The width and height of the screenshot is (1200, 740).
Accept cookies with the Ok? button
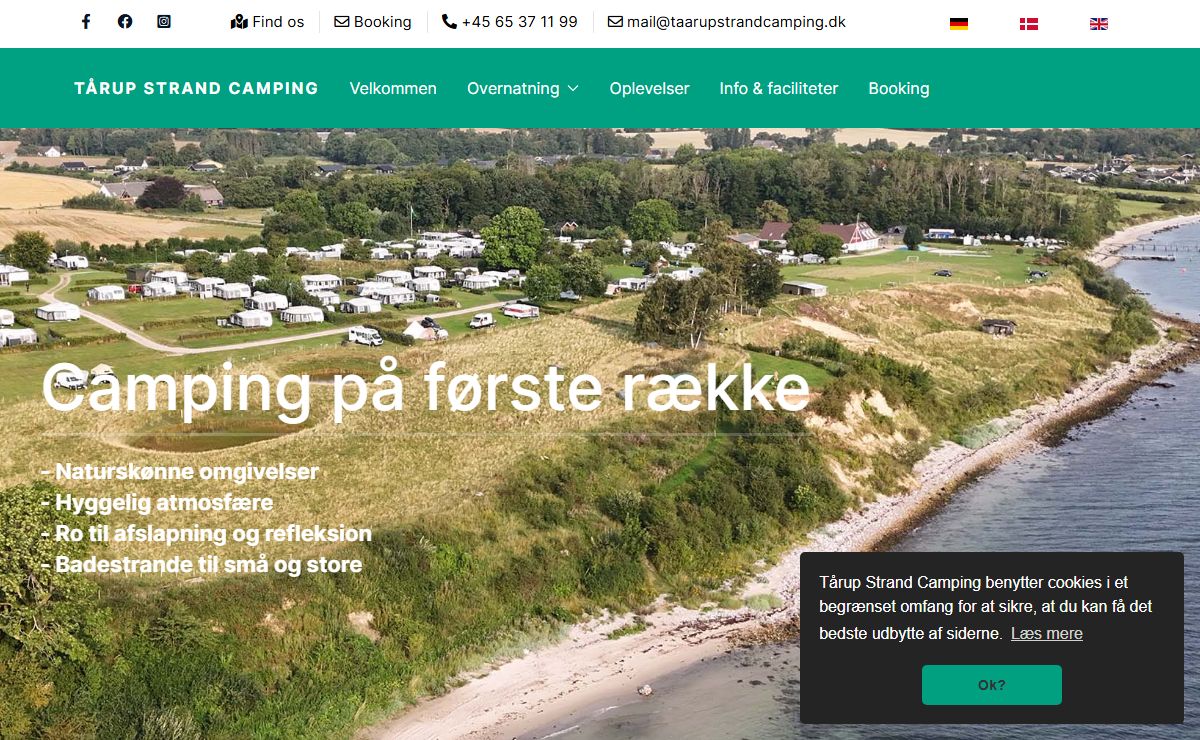(x=992, y=685)
